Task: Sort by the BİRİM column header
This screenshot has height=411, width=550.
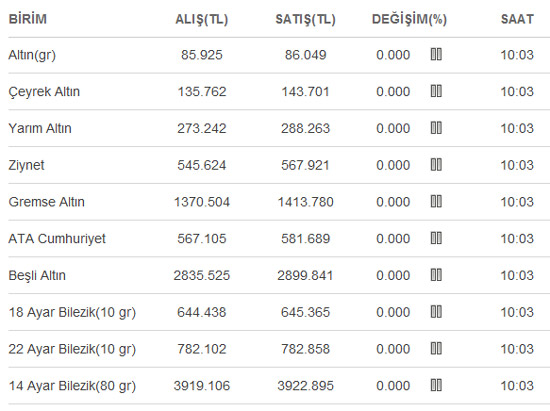Action: tap(27, 19)
